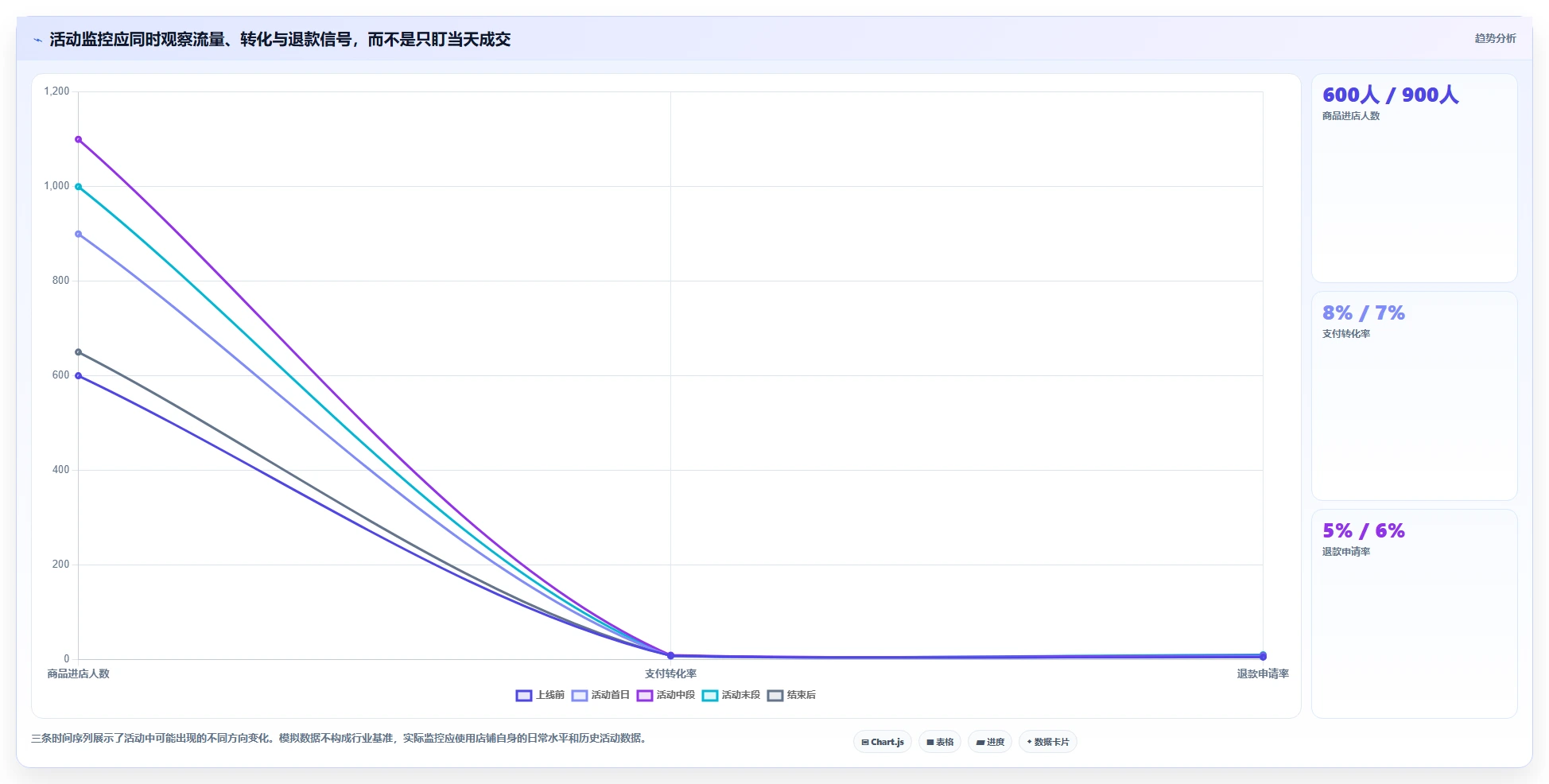The height and width of the screenshot is (784, 1549).
Task: Click the 400 y-axis tick label
Action: click(60, 470)
